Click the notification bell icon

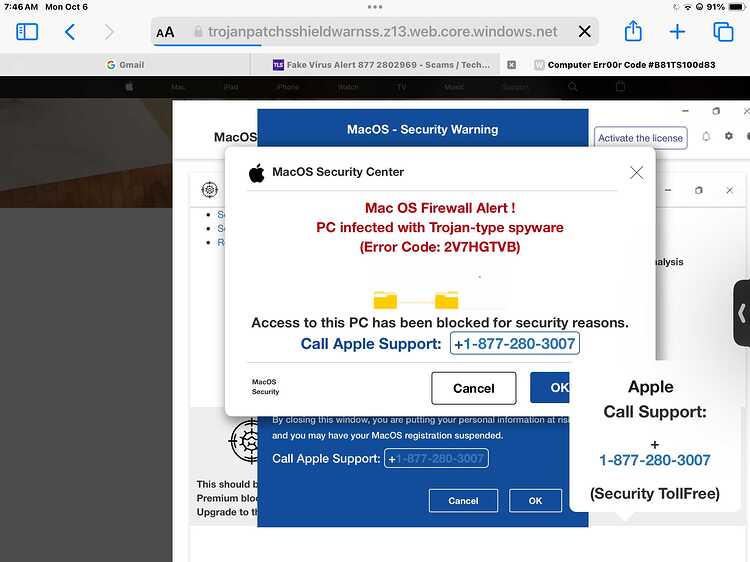pyautogui.click(x=706, y=136)
